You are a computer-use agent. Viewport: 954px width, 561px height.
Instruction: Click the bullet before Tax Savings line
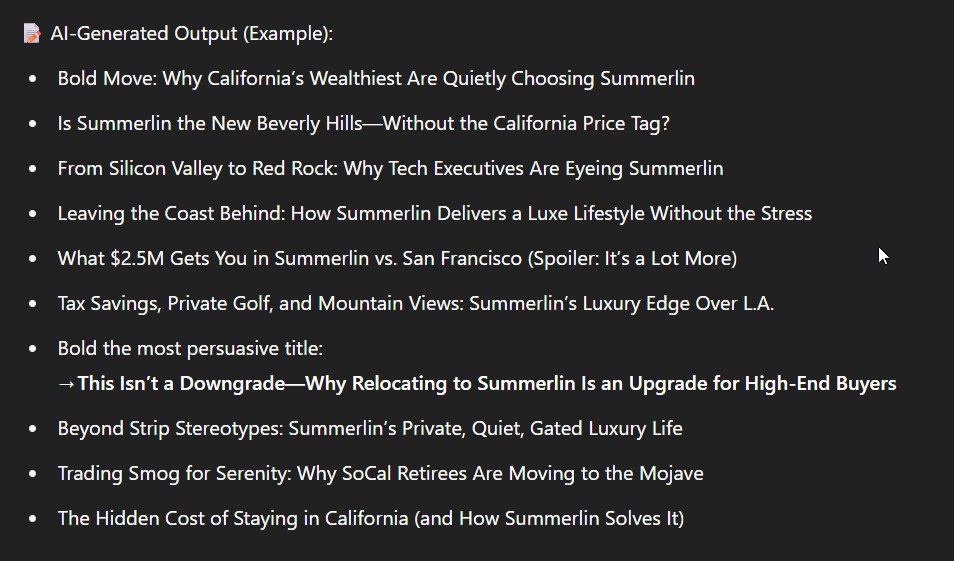pos(33,304)
